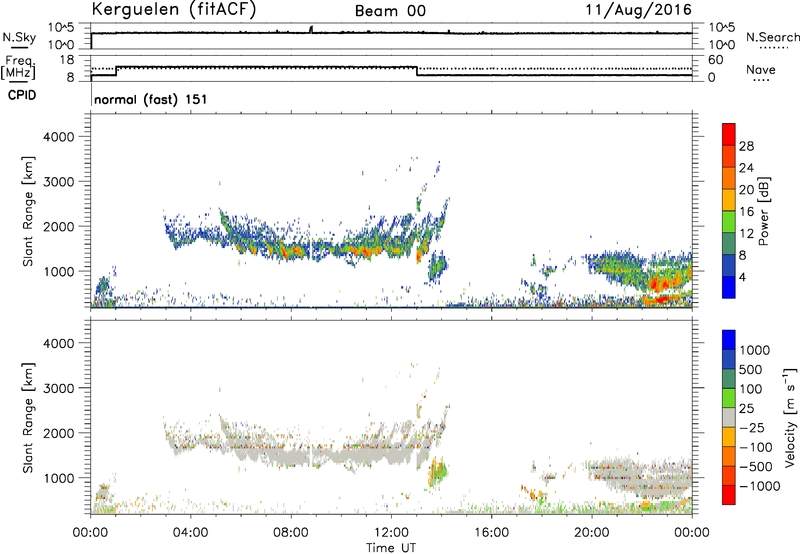The image size is (800, 554).
Task: Click the 'CPID' row label
Action: click(22, 95)
